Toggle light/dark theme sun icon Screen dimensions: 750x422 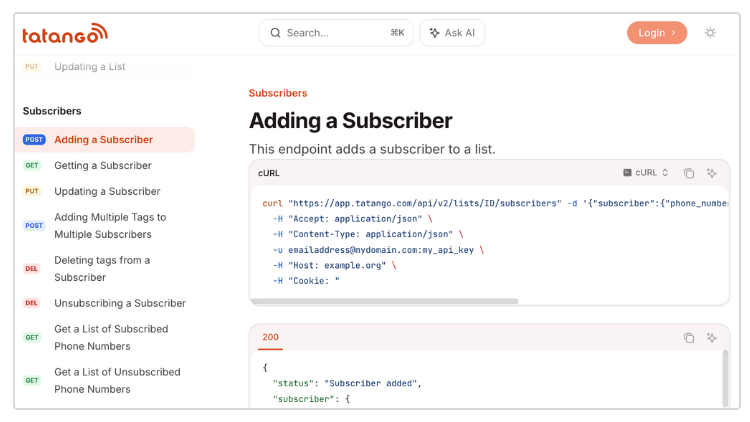710,33
